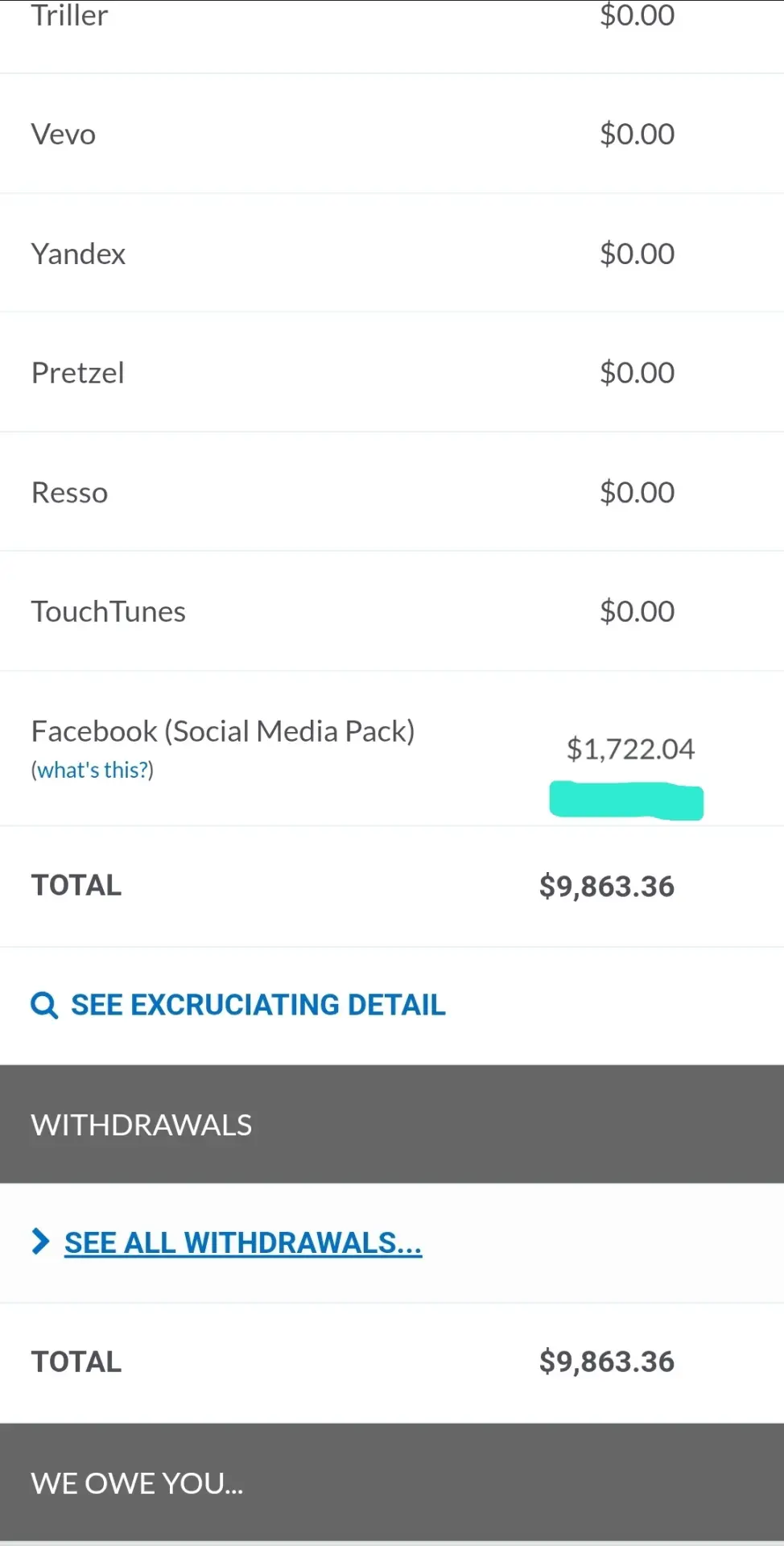The image size is (784, 1546).
Task: Click the $1,722.04 Facebook amount
Action: coord(630,749)
